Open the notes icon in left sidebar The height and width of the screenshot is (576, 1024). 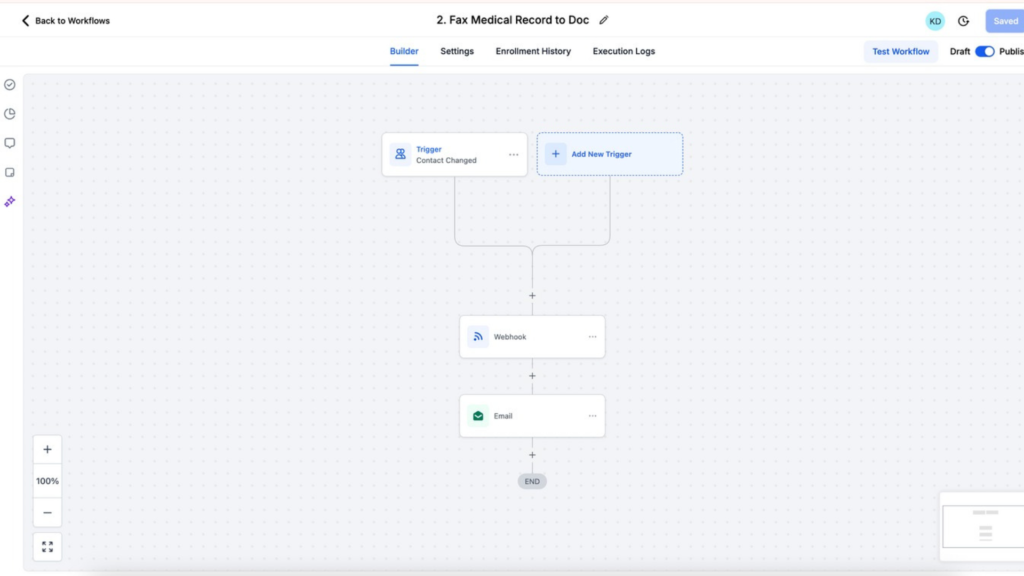[10, 171]
